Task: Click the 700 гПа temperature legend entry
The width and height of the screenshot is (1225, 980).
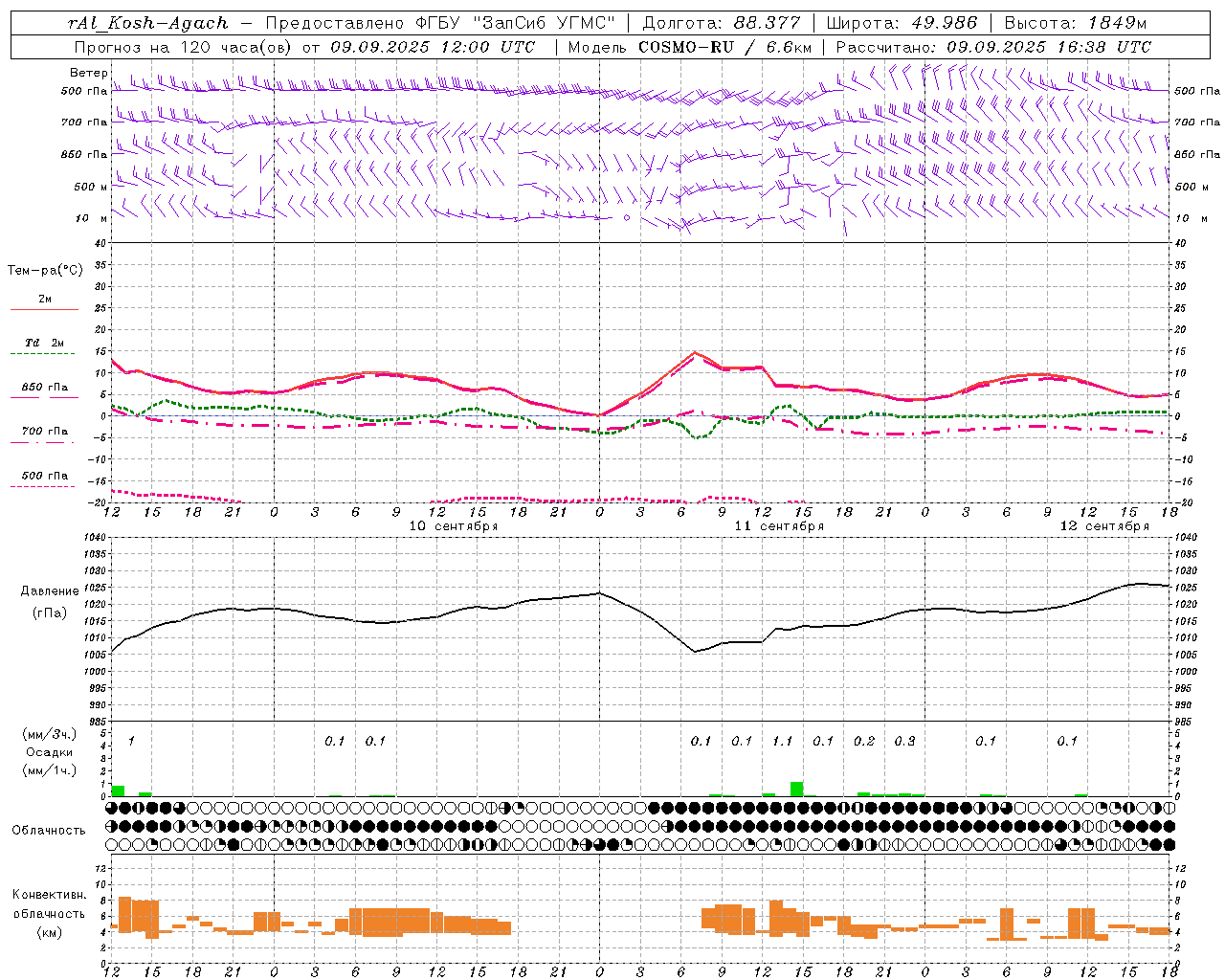Action: 44,432
